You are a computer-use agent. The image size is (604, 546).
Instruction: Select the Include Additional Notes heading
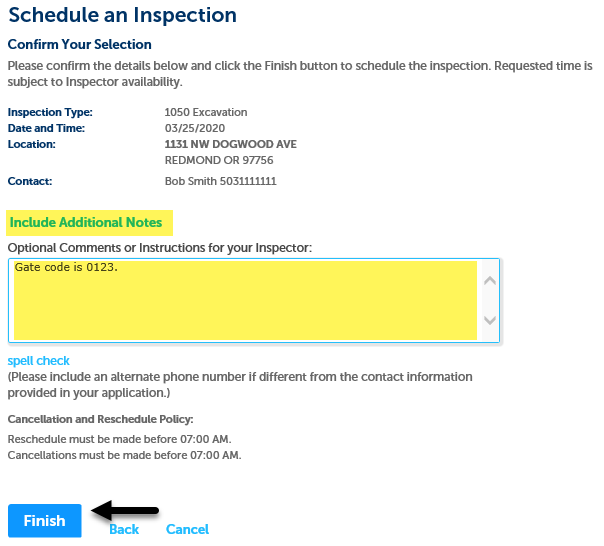click(x=86, y=222)
